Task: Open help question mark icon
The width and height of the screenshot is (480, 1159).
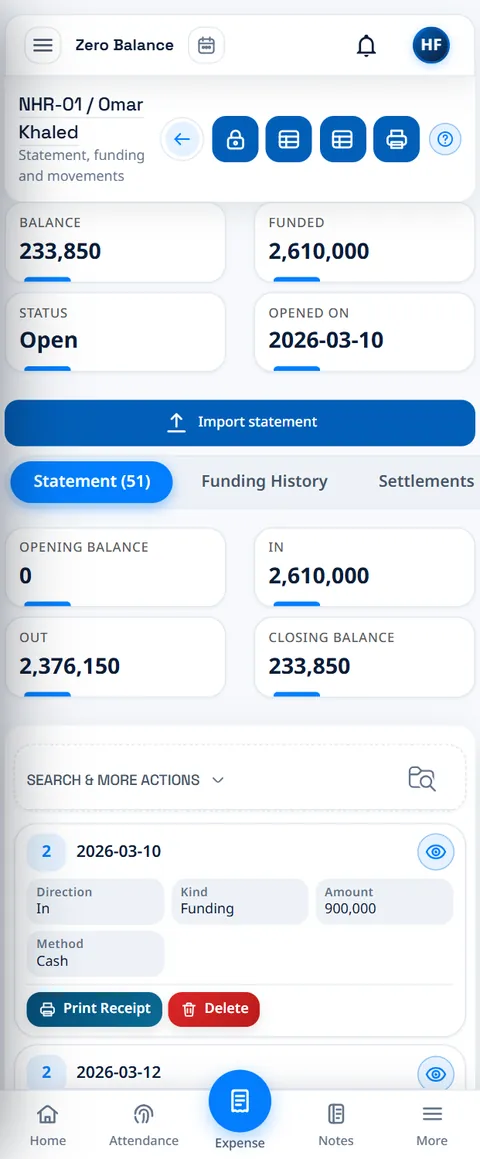Action: click(445, 139)
